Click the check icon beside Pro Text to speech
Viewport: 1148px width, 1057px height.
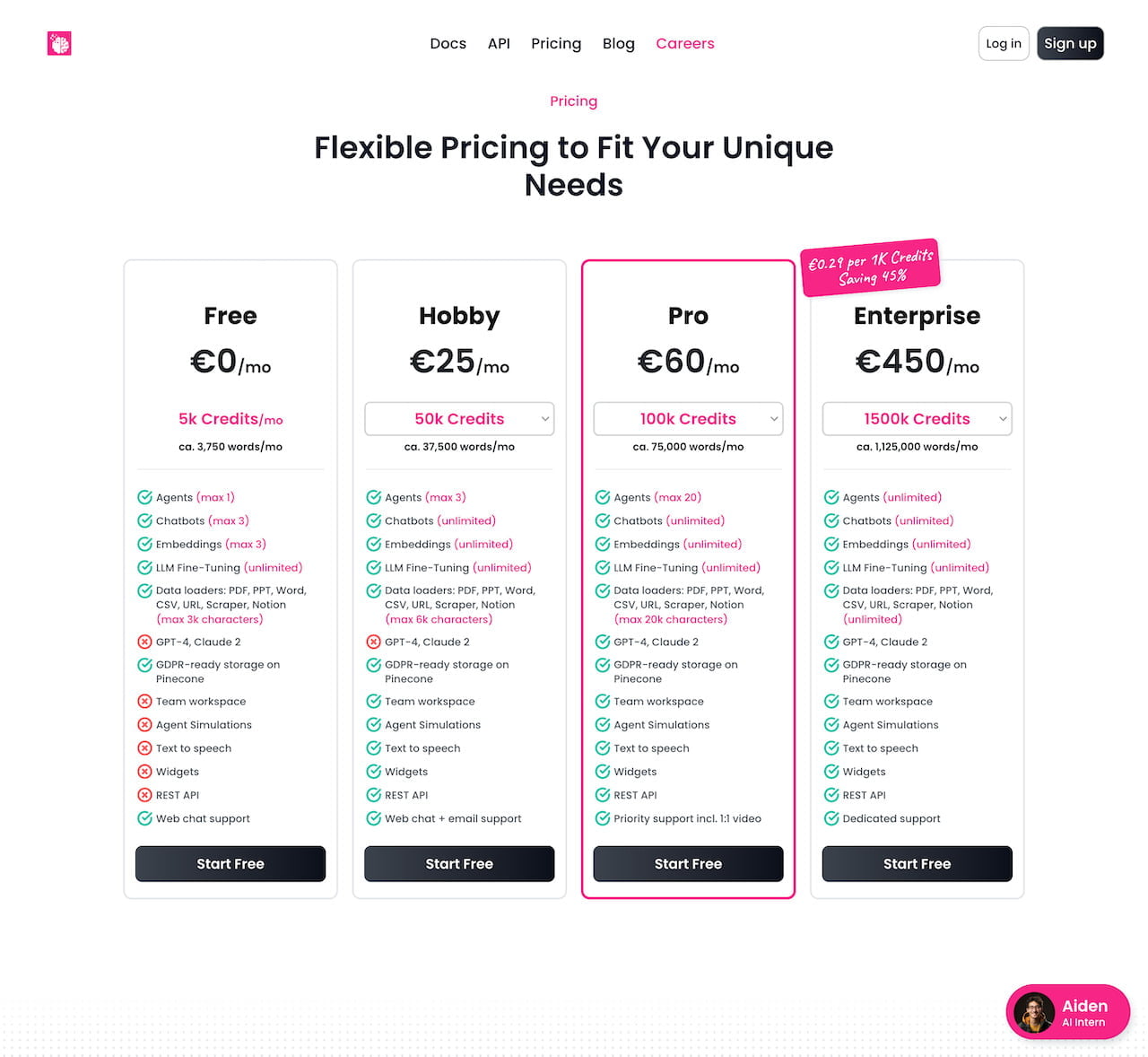[603, 748]
